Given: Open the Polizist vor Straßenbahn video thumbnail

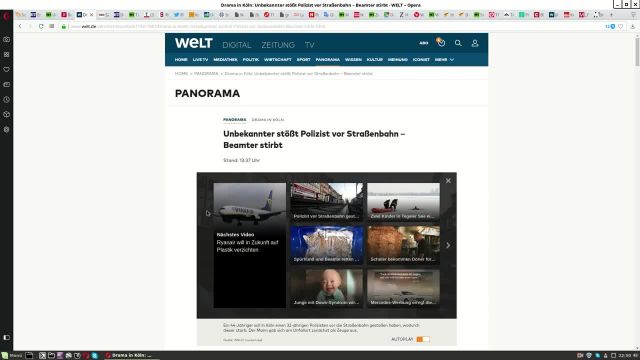Looking at the screenshot, I should 326,201.
